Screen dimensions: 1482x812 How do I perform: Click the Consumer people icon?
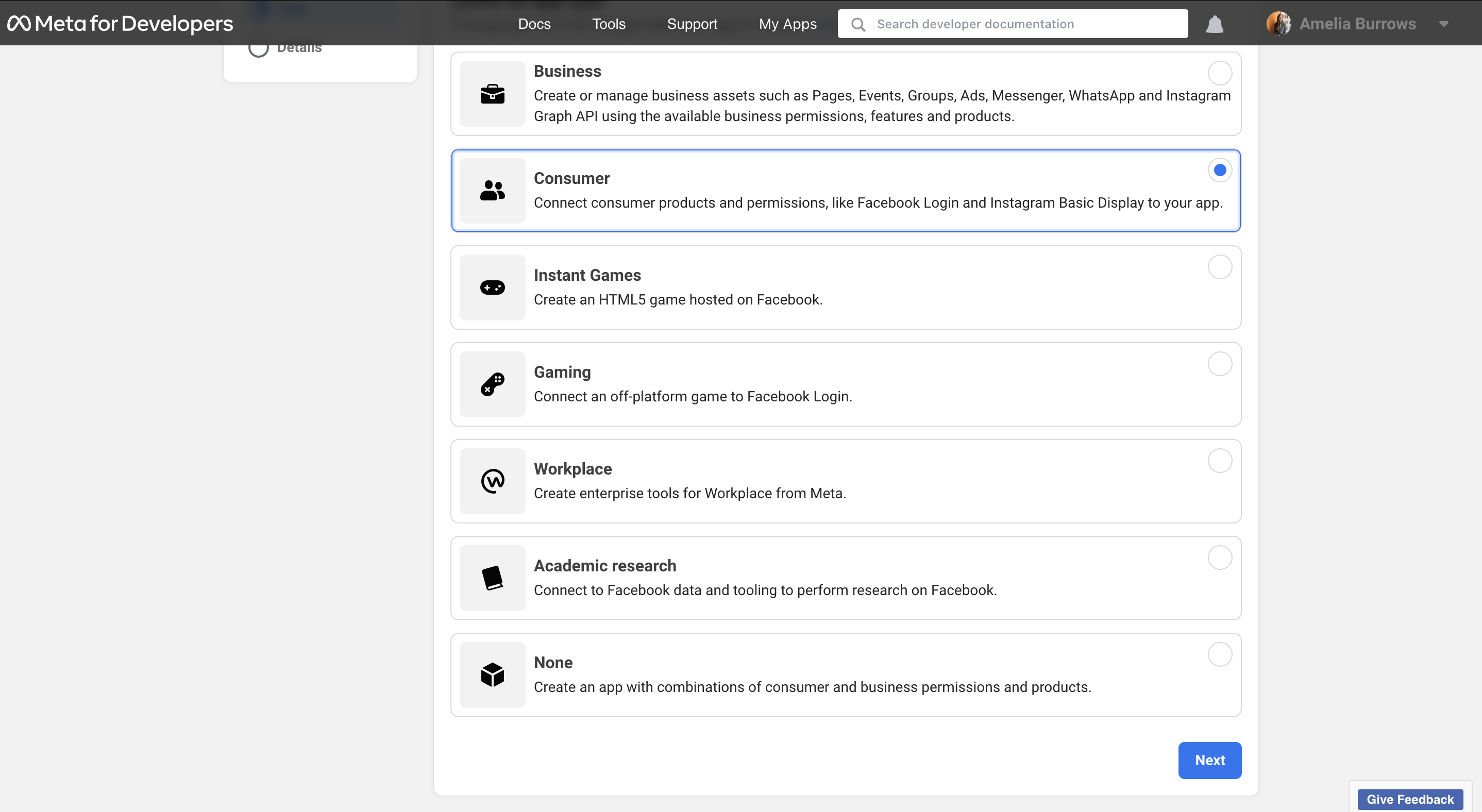(x=492, y=190)
